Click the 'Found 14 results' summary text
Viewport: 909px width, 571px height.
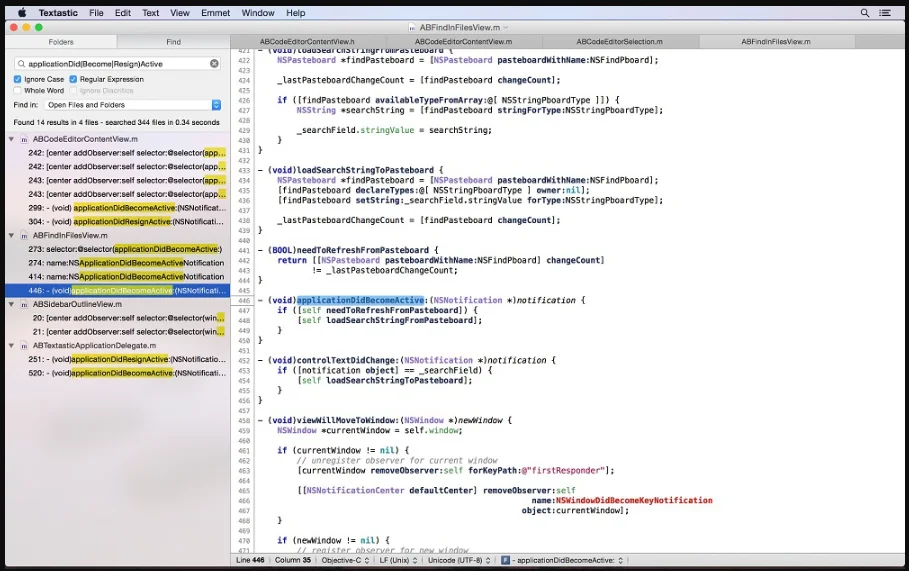pos(117,122)
